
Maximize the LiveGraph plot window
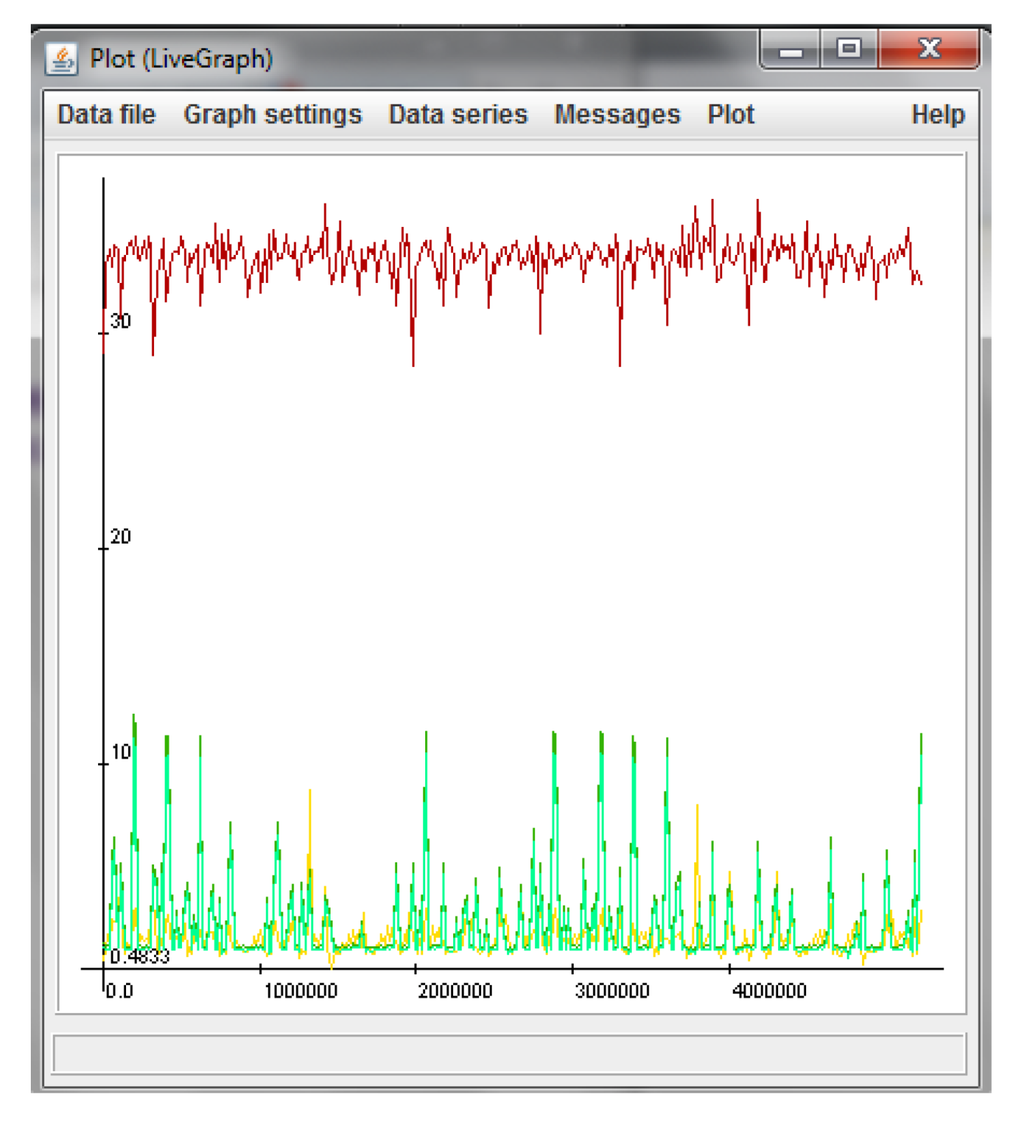click(x=849, y=49)
